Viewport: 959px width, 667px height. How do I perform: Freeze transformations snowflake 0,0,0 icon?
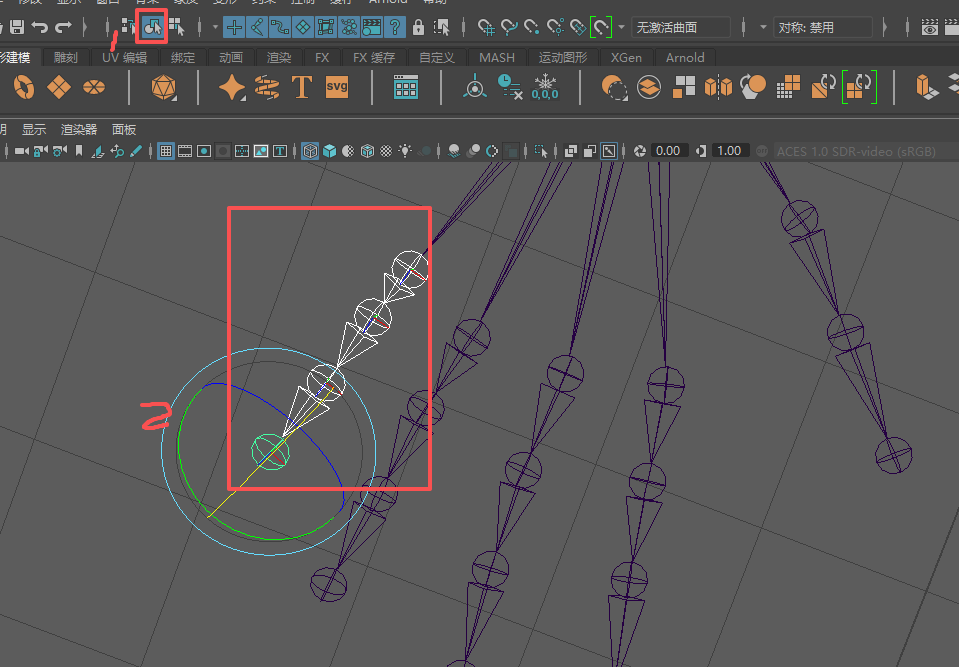click(x=545, y=87)
